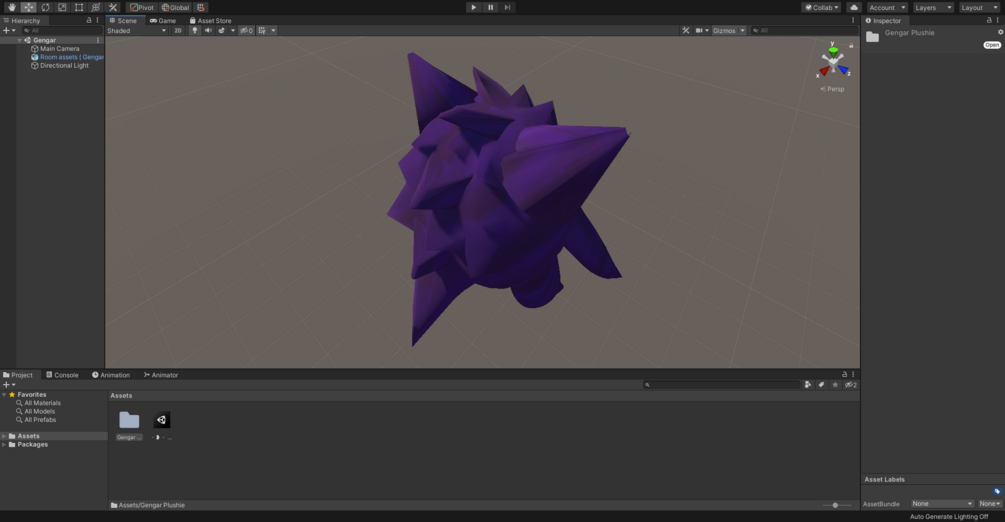The height and width of the screenshot is (522, 1005).
Task: Select the Scale tool
Action: click(x=62, y=7)
